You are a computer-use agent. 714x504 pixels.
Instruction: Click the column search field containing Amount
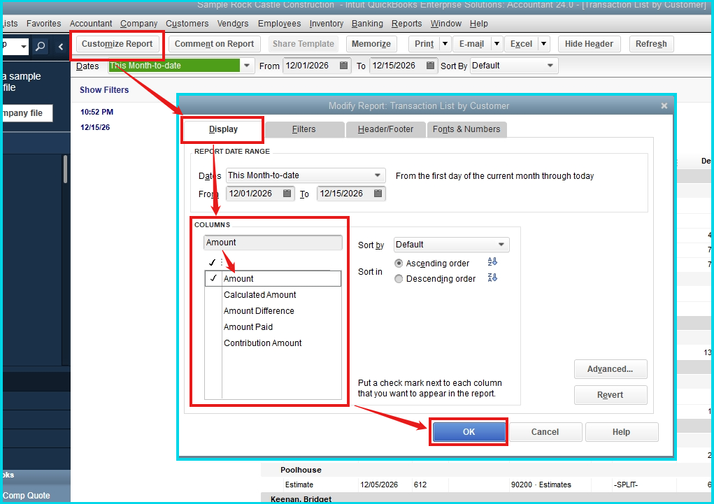pyautogui.click(x=273, y=243)
